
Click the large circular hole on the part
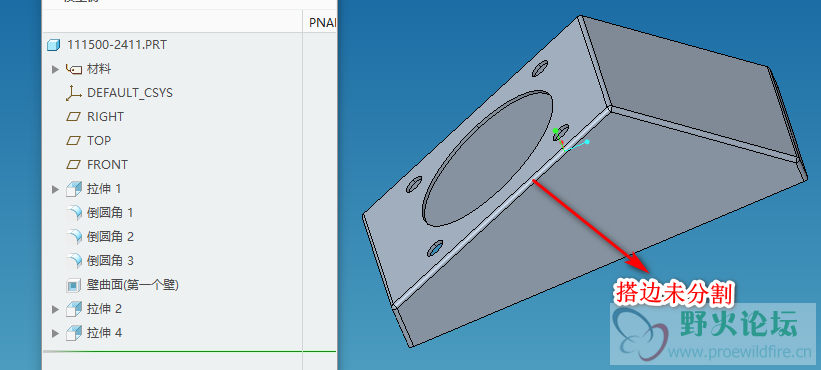coord(487,158)
